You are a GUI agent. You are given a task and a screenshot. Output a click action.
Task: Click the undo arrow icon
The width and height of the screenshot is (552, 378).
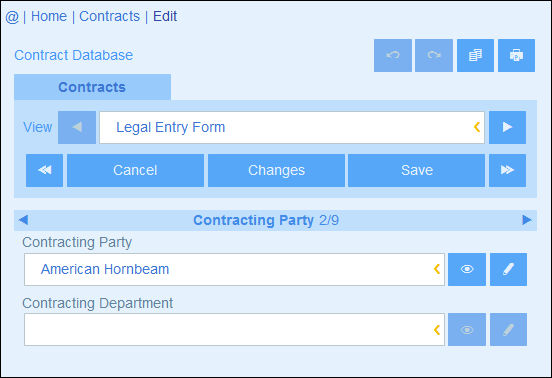pos(393,55)
